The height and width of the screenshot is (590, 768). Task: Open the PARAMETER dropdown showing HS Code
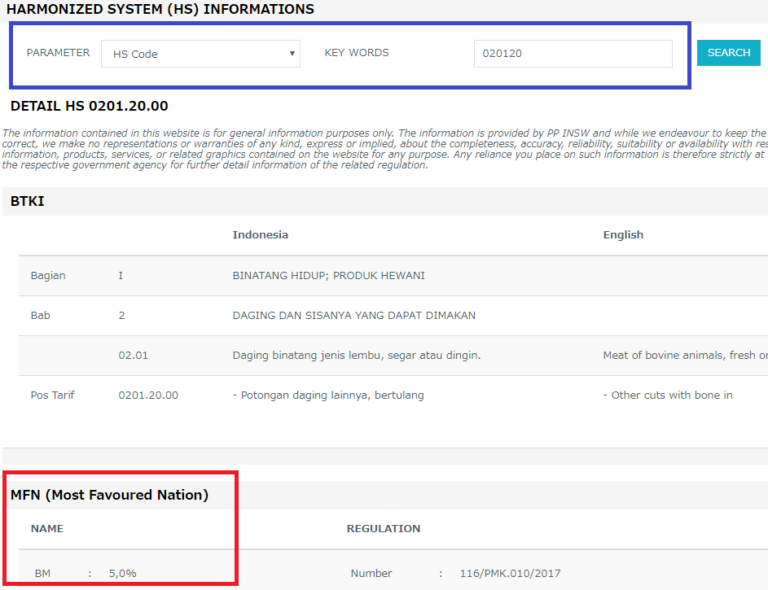200,54
